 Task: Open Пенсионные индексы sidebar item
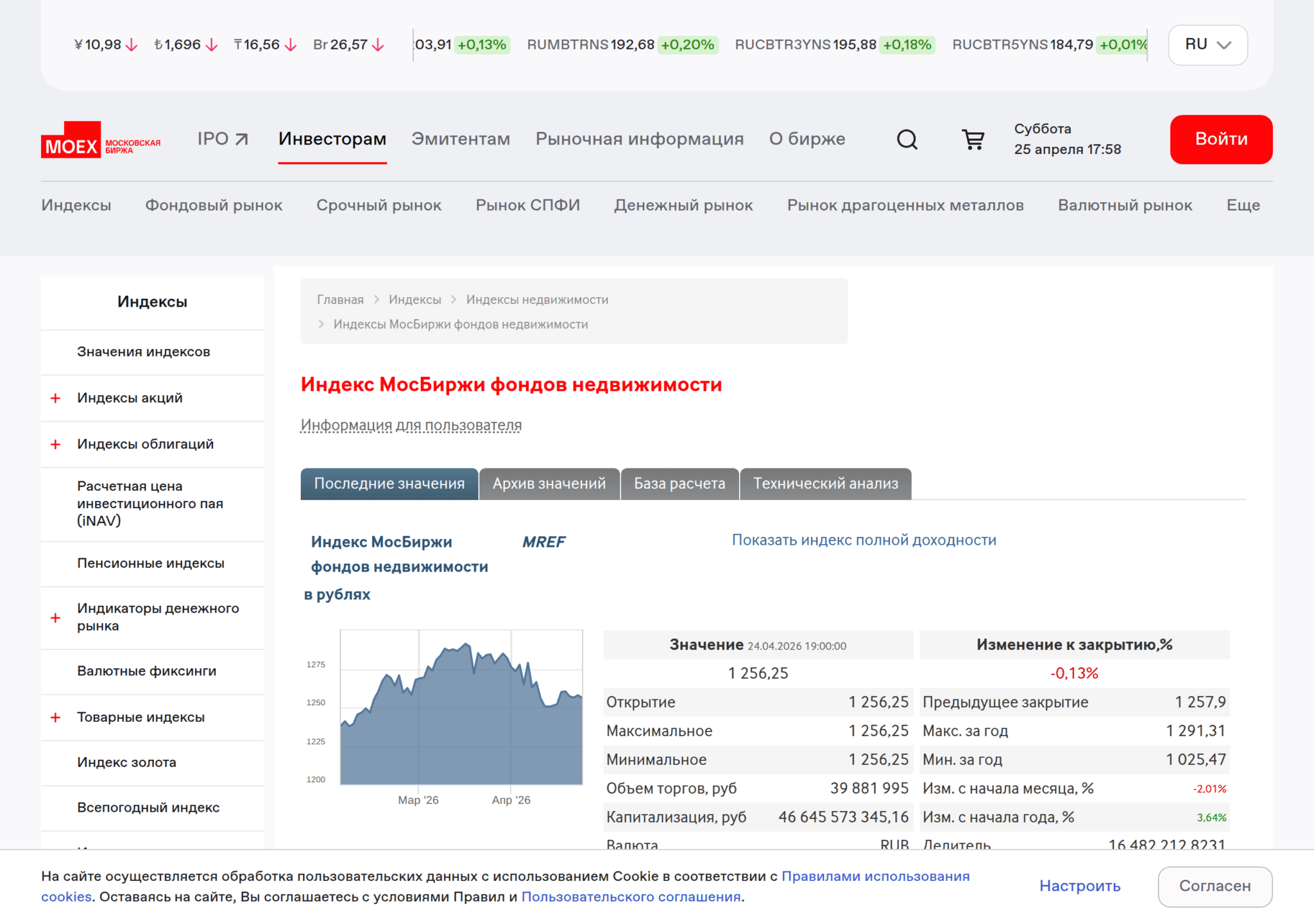(151, 563)
